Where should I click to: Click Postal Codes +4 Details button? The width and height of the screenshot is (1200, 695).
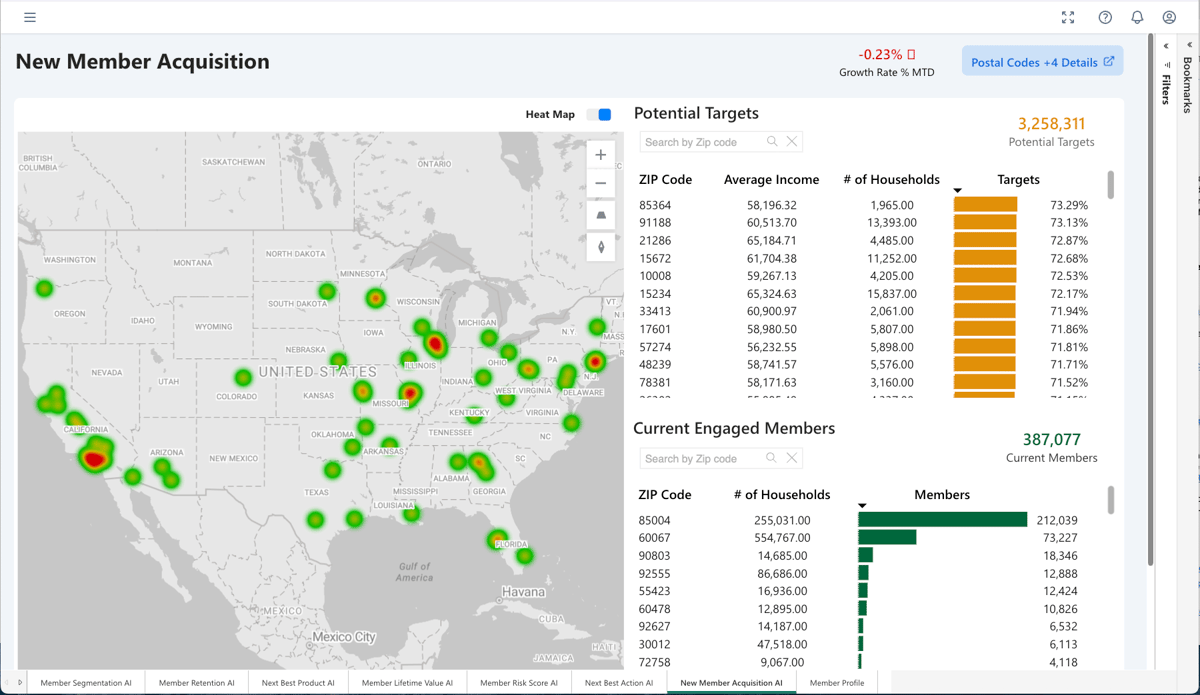coord(1042,62)
